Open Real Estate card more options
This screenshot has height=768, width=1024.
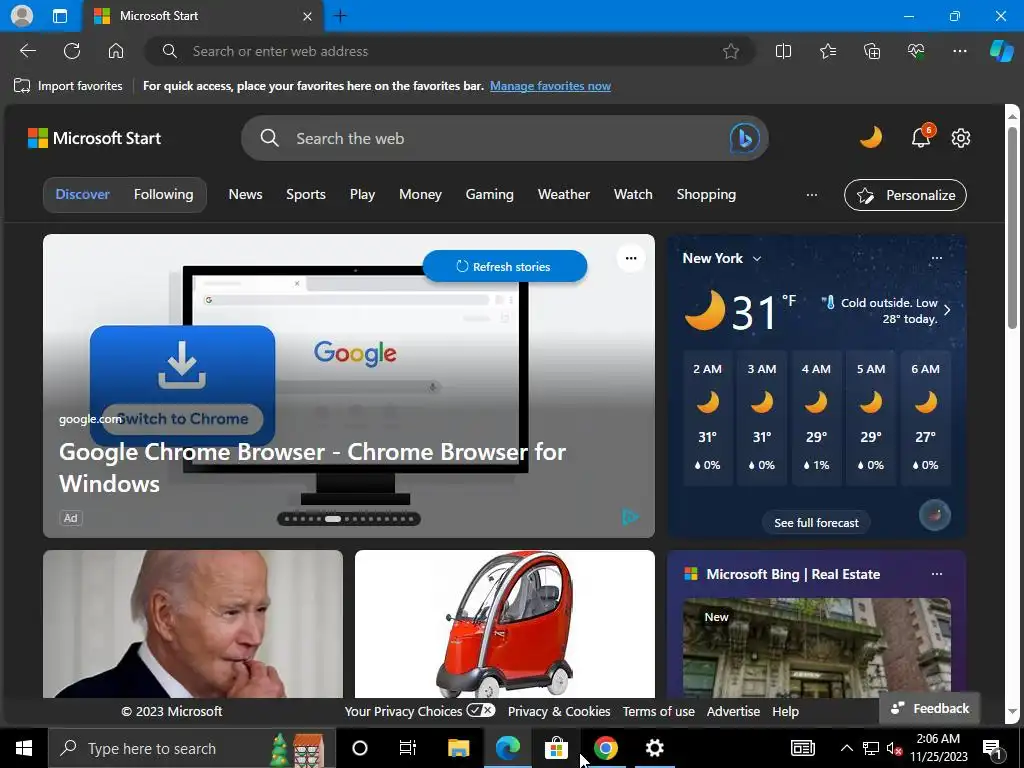[936, 574]
